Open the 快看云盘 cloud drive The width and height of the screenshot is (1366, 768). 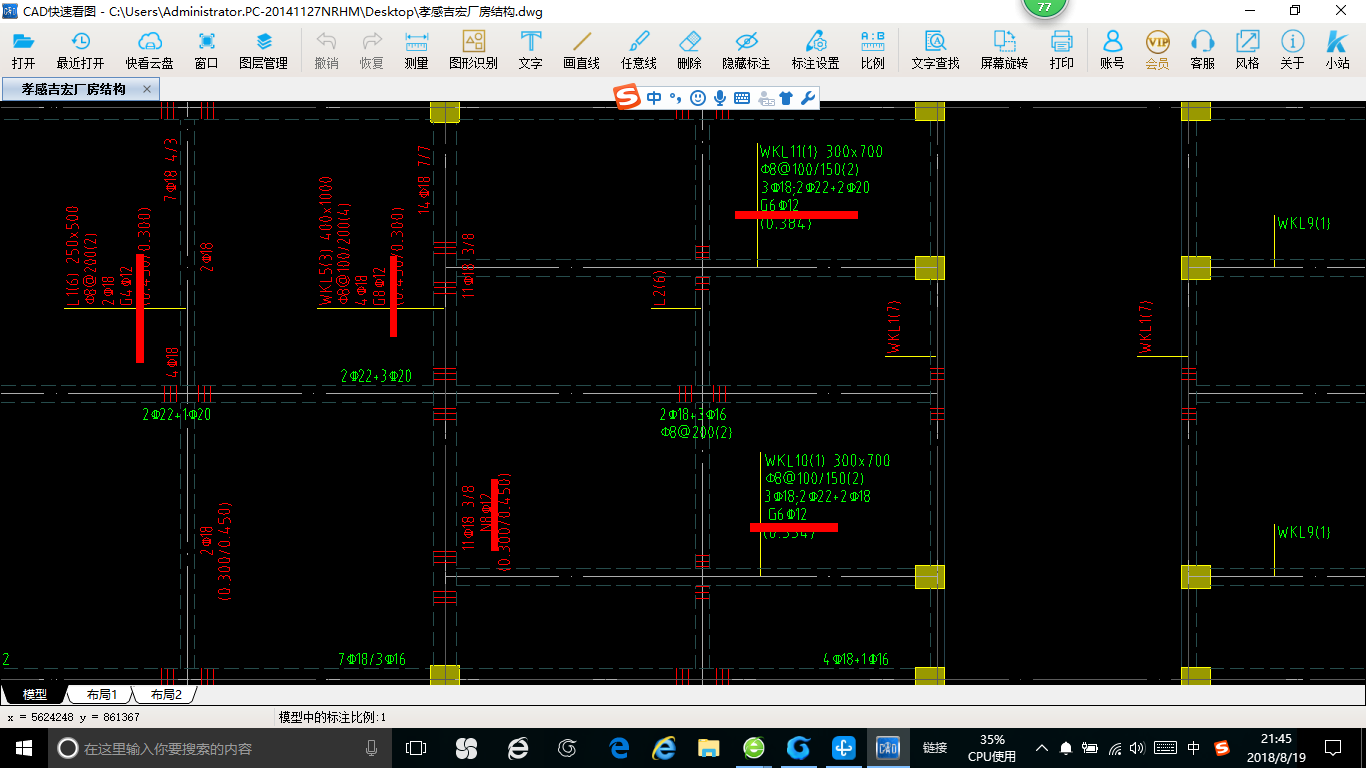pos(149,50)
